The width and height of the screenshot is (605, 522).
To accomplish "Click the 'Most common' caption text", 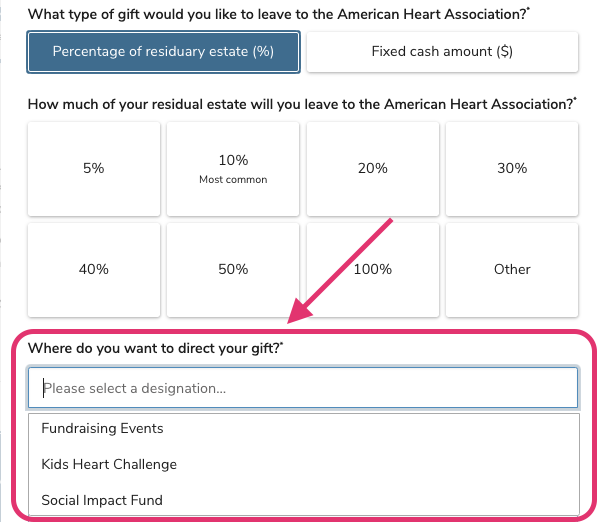I will point(233,180).
